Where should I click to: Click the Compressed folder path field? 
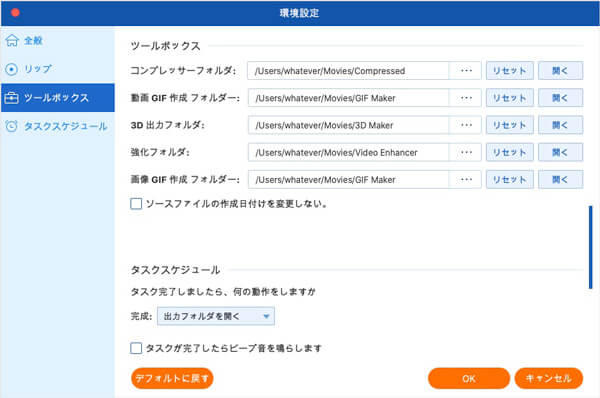[x=348, y=71]
